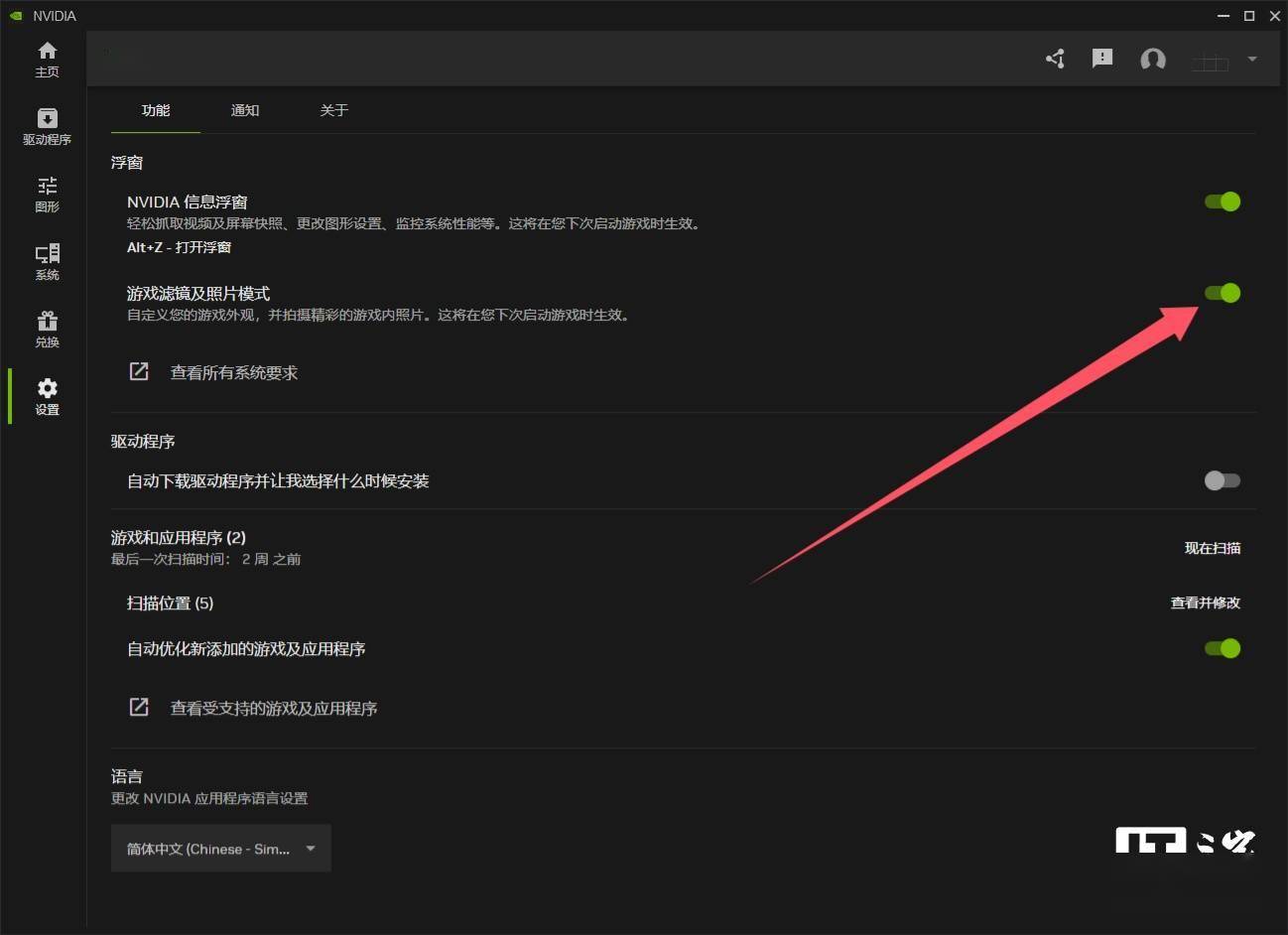
Task: Click 游戏和应用程序 (2) heading
Action: pyautogui.click(x=179, y=538)
